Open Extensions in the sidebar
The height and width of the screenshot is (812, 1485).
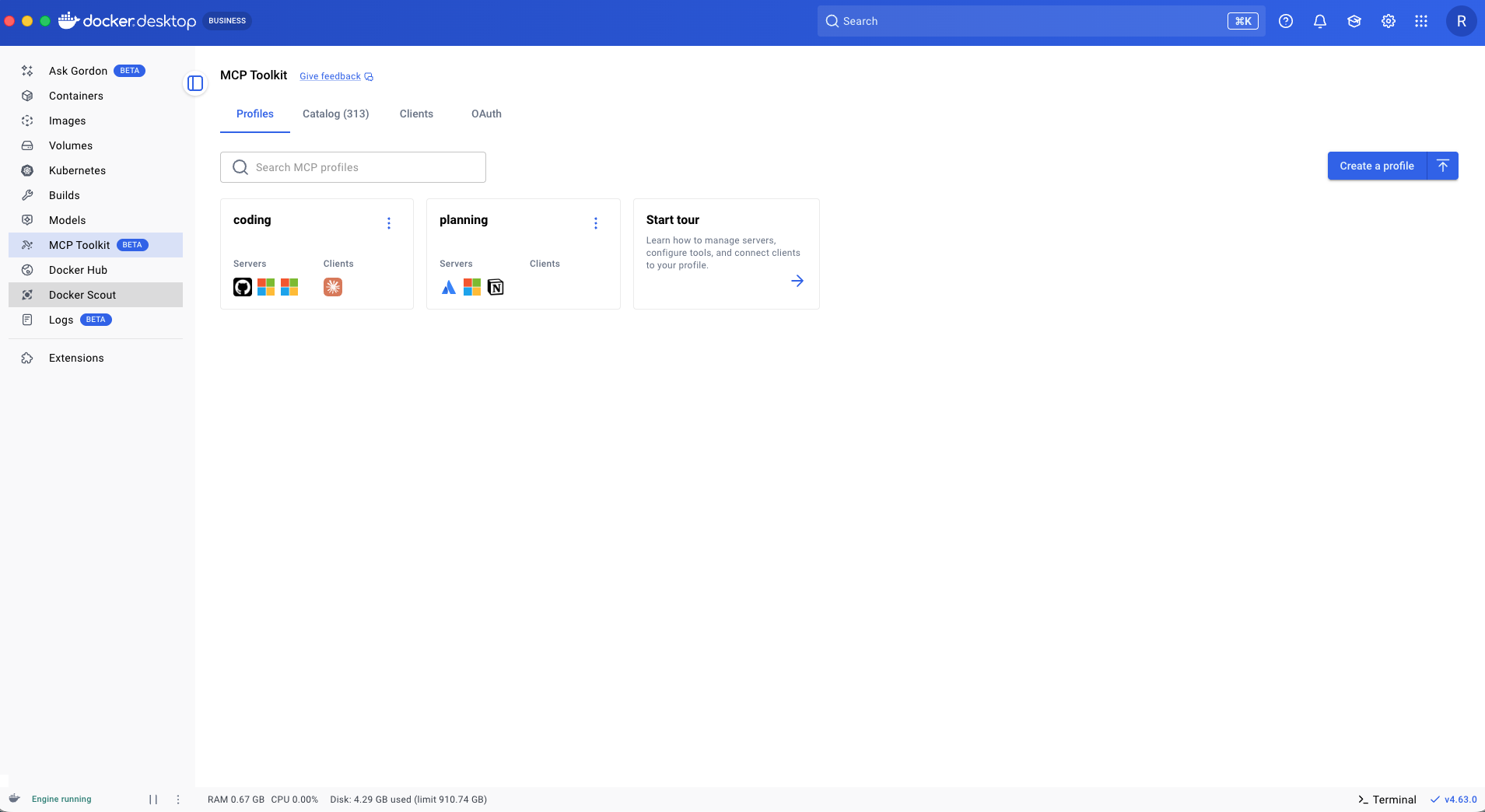96,358
